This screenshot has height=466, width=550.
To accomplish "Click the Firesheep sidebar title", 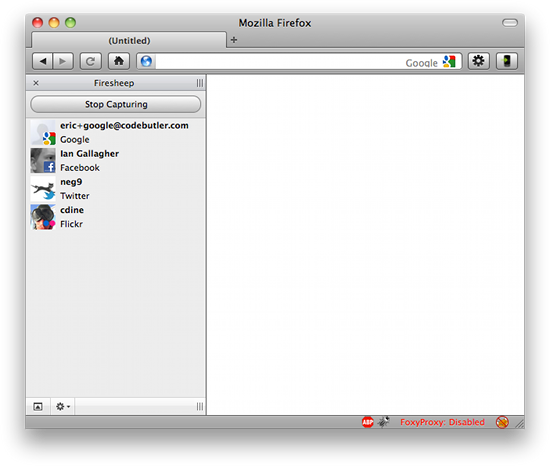I will pos(114,83).
